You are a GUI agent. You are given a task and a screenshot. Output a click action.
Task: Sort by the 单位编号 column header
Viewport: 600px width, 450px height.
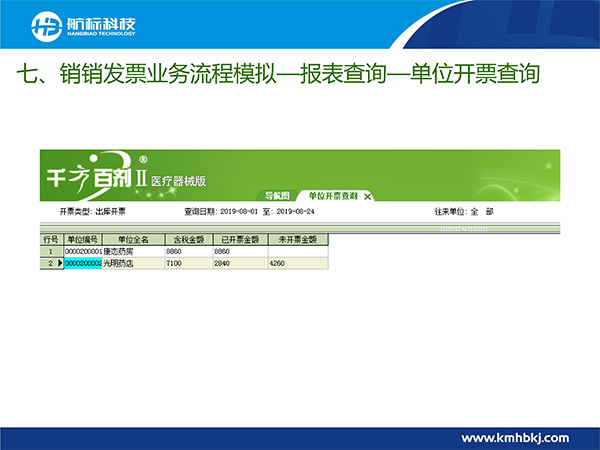click(x=83, y=240)
